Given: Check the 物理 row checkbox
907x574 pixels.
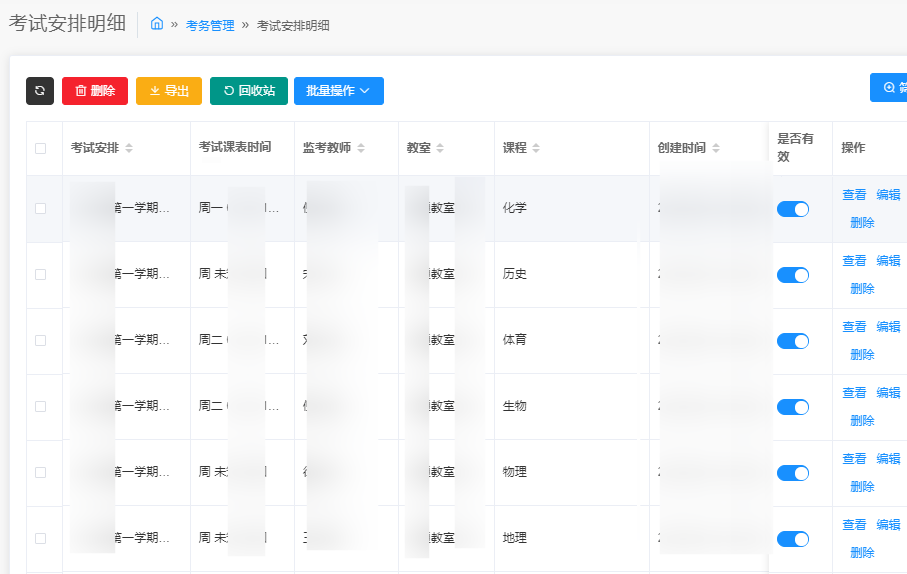Looking at the screenshot, I should point(40,472).
